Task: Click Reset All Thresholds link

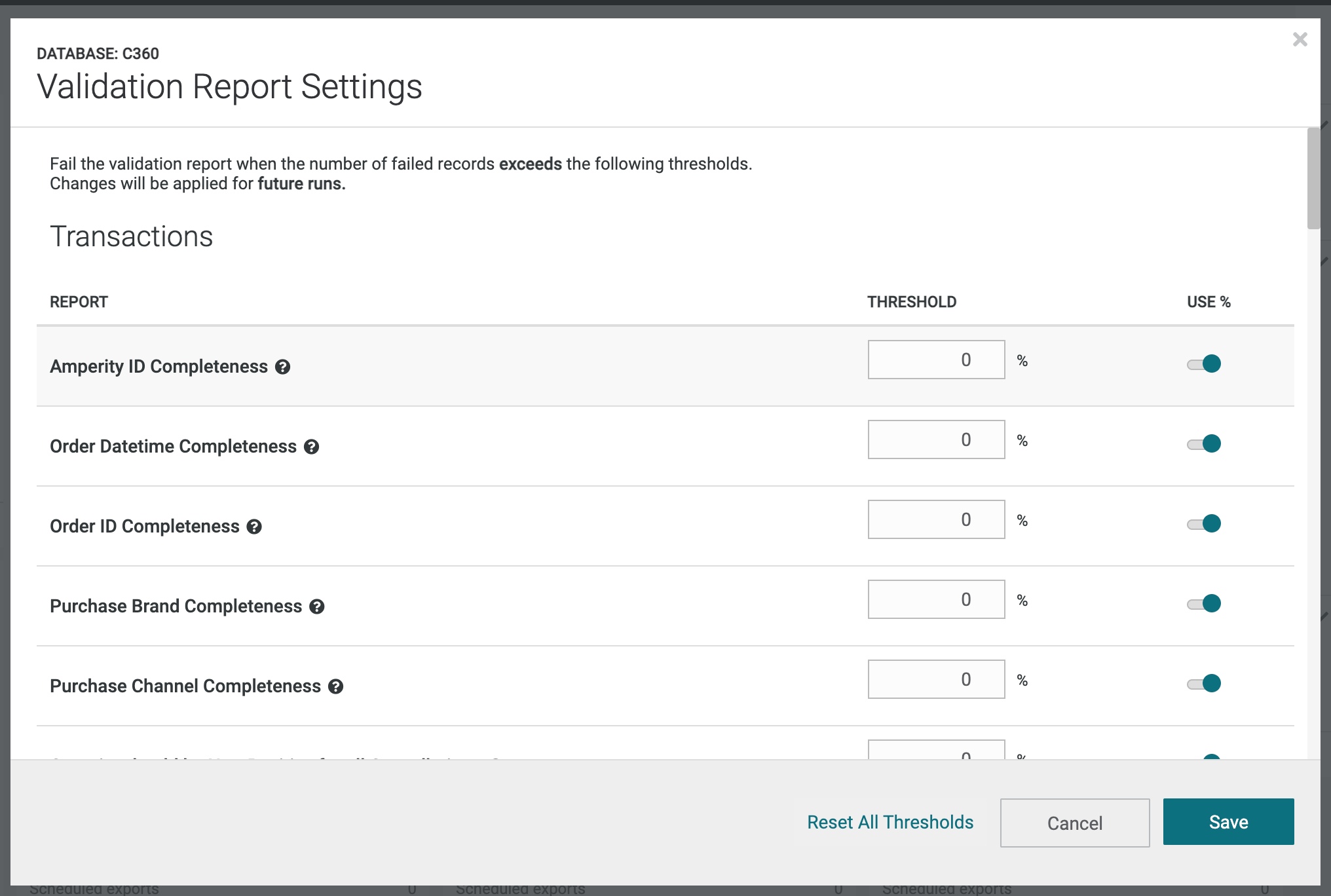Action: [x=890, y=822]
